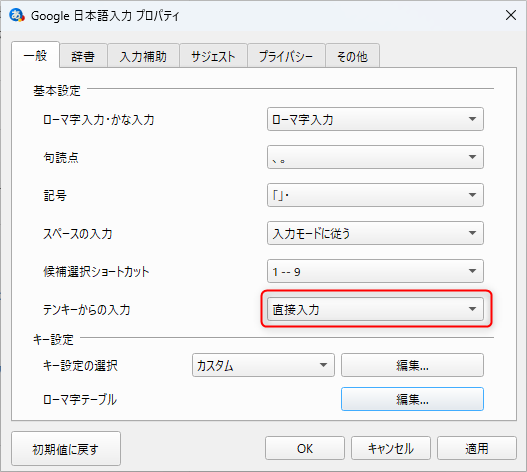Click the スペースの入力 label
The image size is (527, 472).
78,233
